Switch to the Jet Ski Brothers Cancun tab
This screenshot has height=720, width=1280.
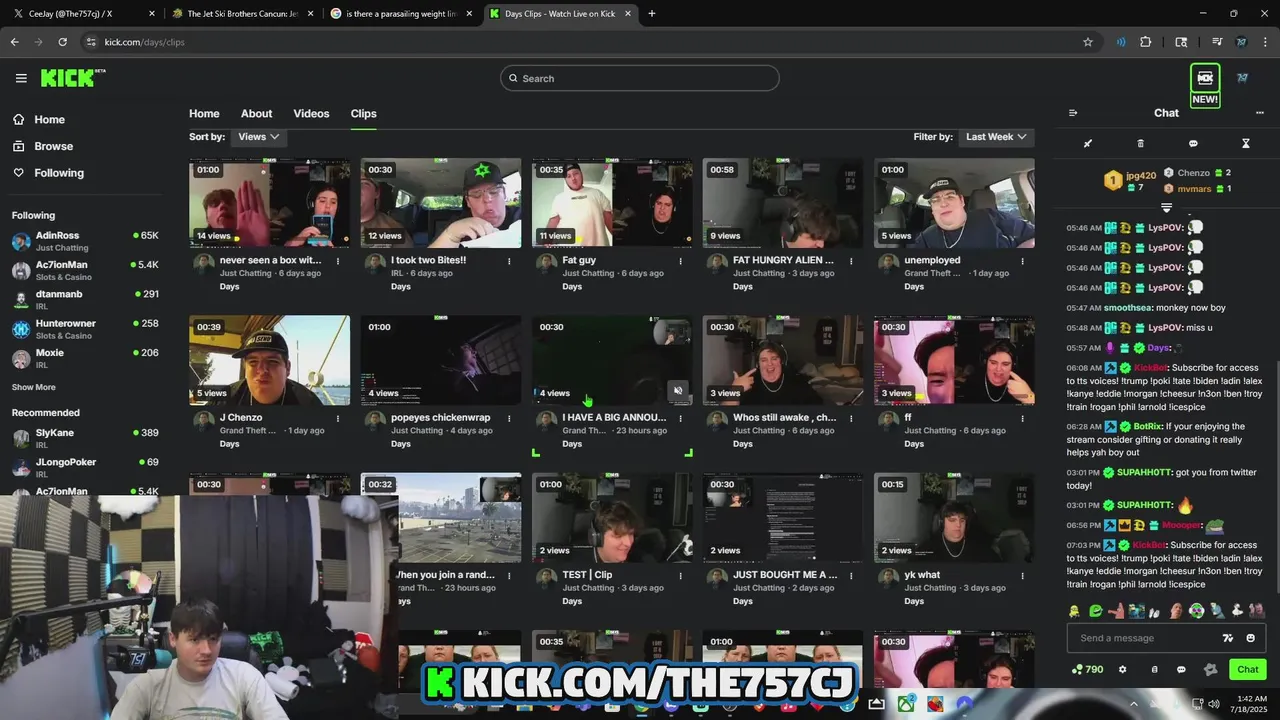click(243, 14)
